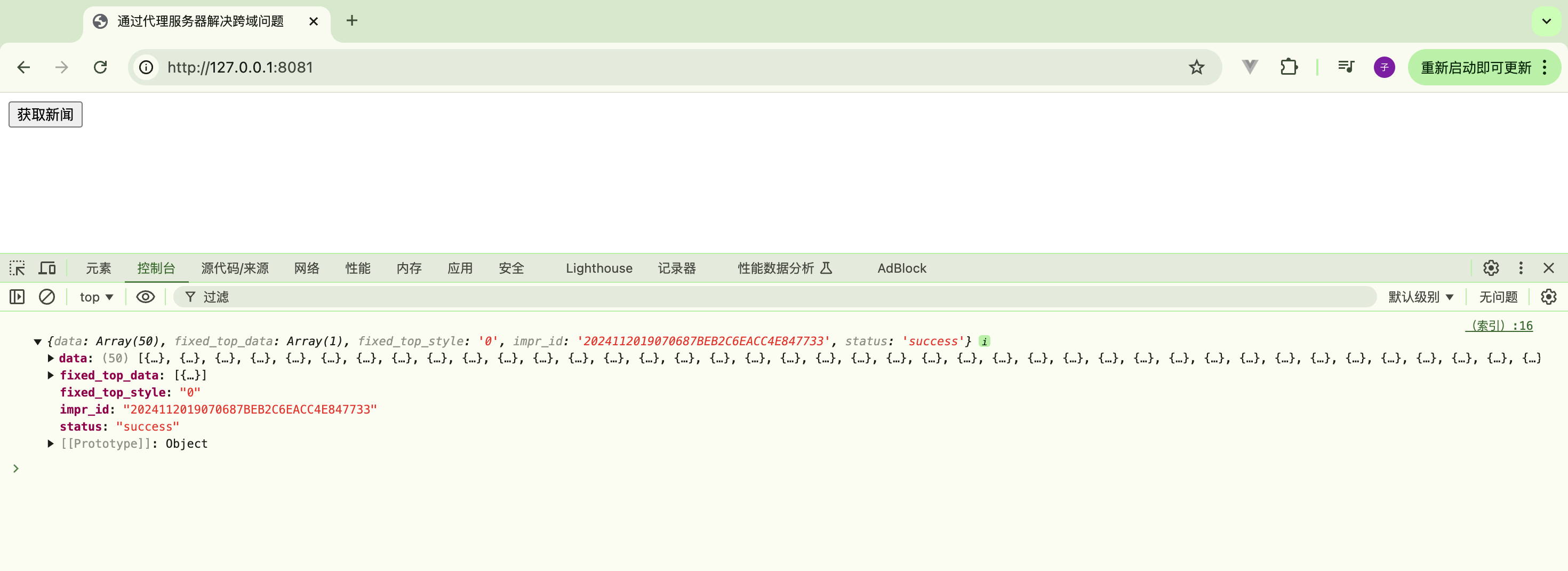Activate the inspect element picker
The height and width of the screenshot is (571, 1568).
click(x=17, y=268)
